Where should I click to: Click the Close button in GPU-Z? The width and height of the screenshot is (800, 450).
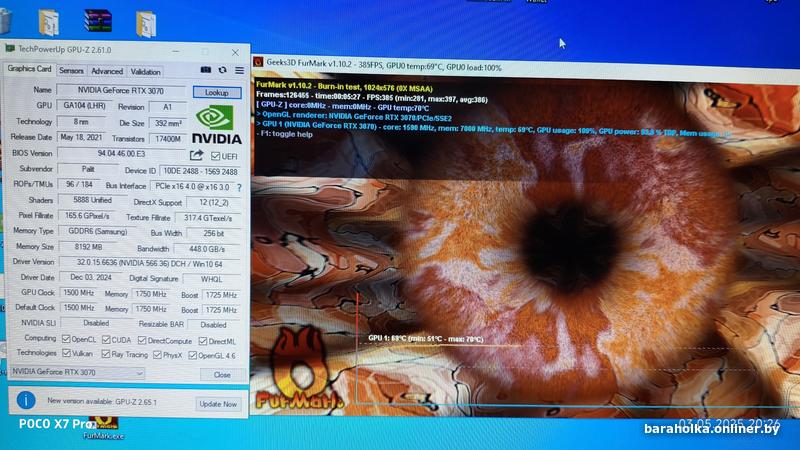(x=222, y=375)
